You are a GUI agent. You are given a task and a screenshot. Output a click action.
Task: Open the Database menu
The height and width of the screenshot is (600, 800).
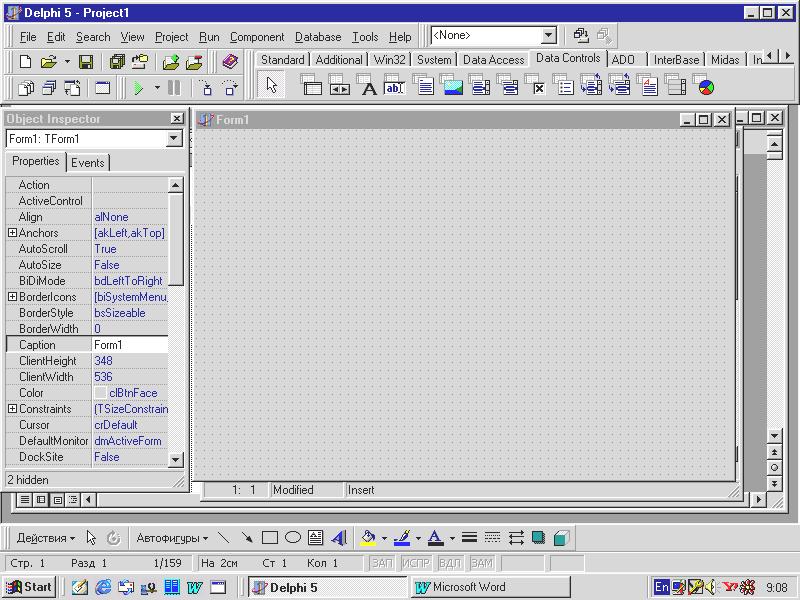click(318, 37)
